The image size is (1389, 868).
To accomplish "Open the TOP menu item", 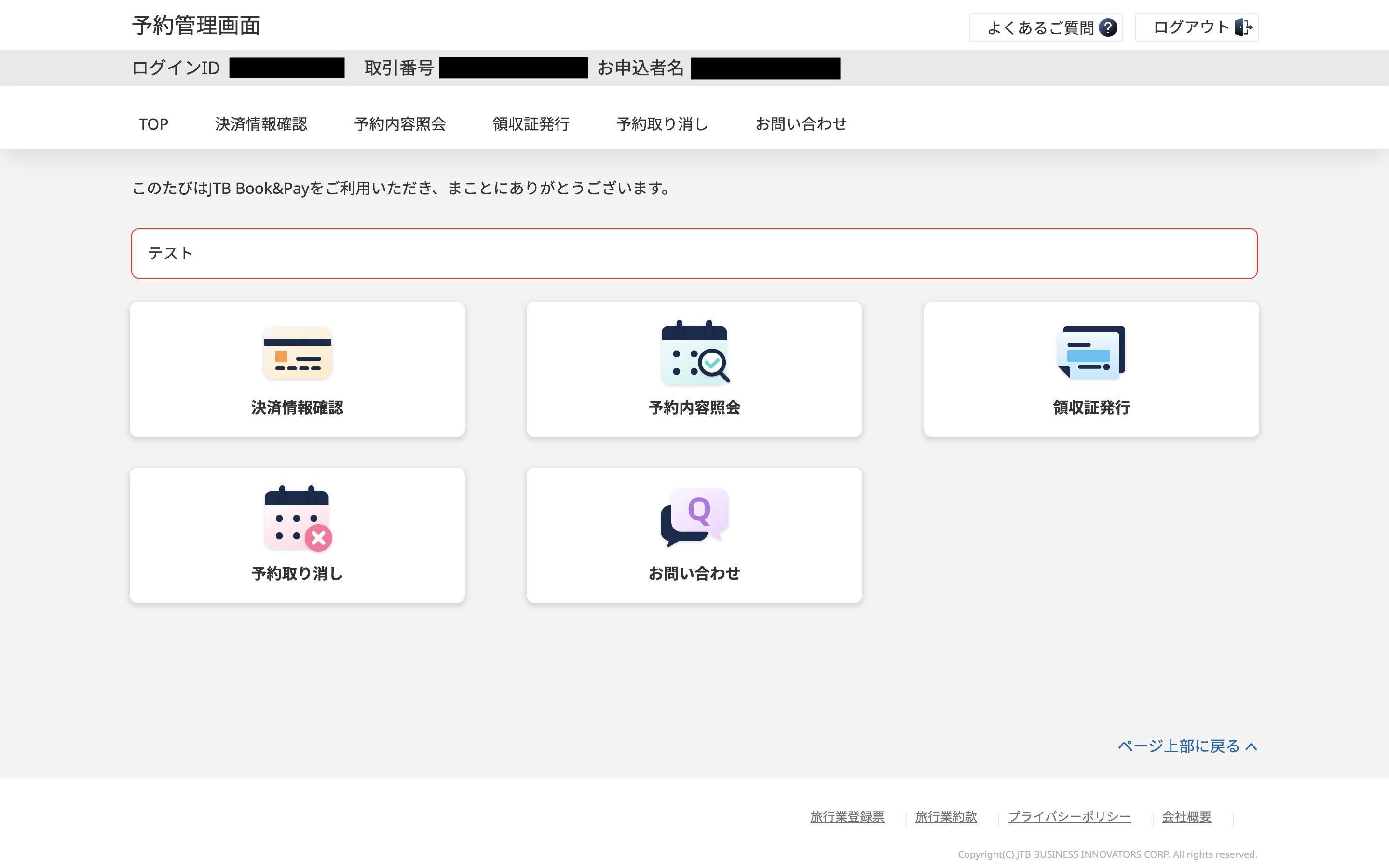I will tap(153, 124).
